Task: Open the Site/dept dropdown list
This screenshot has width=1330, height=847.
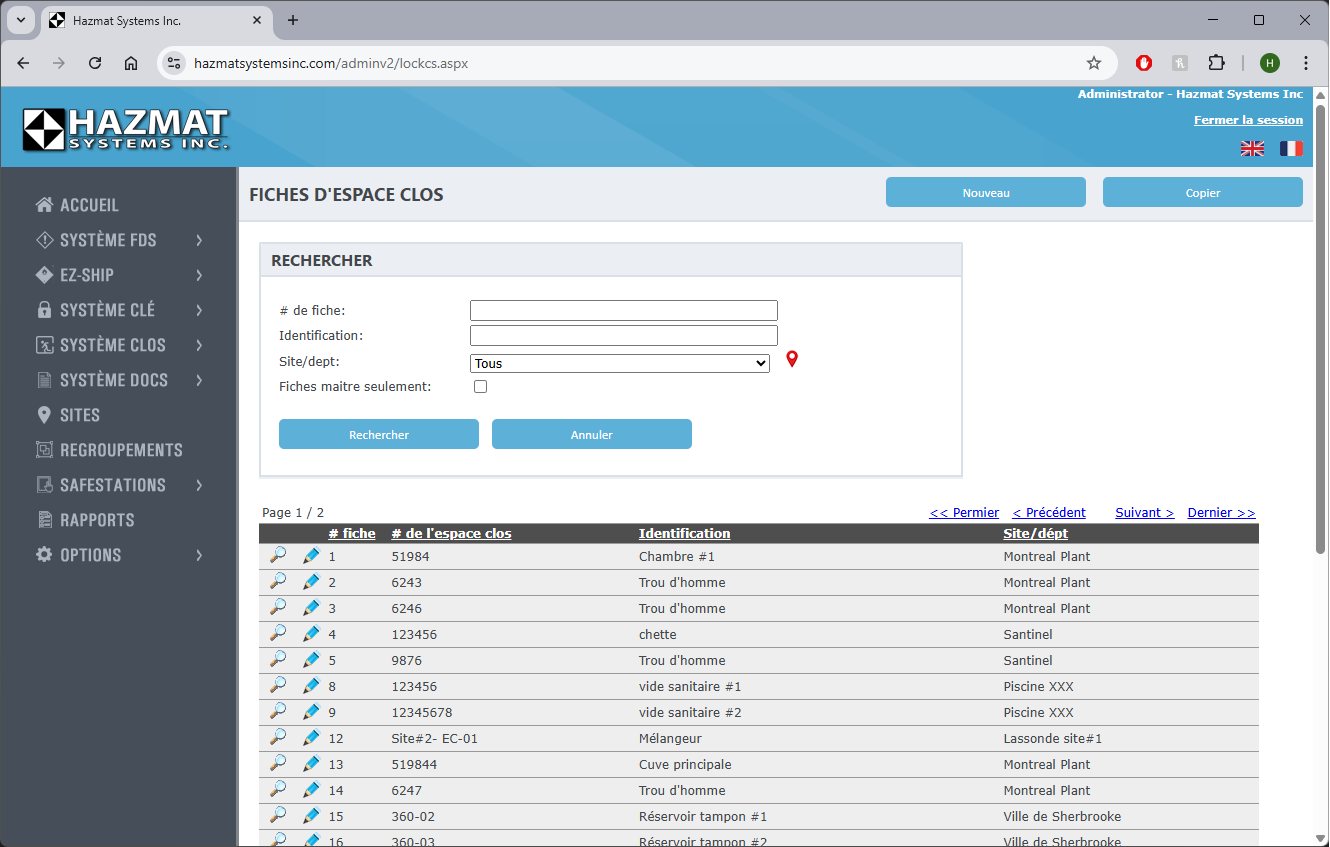Action: point(619,363)
